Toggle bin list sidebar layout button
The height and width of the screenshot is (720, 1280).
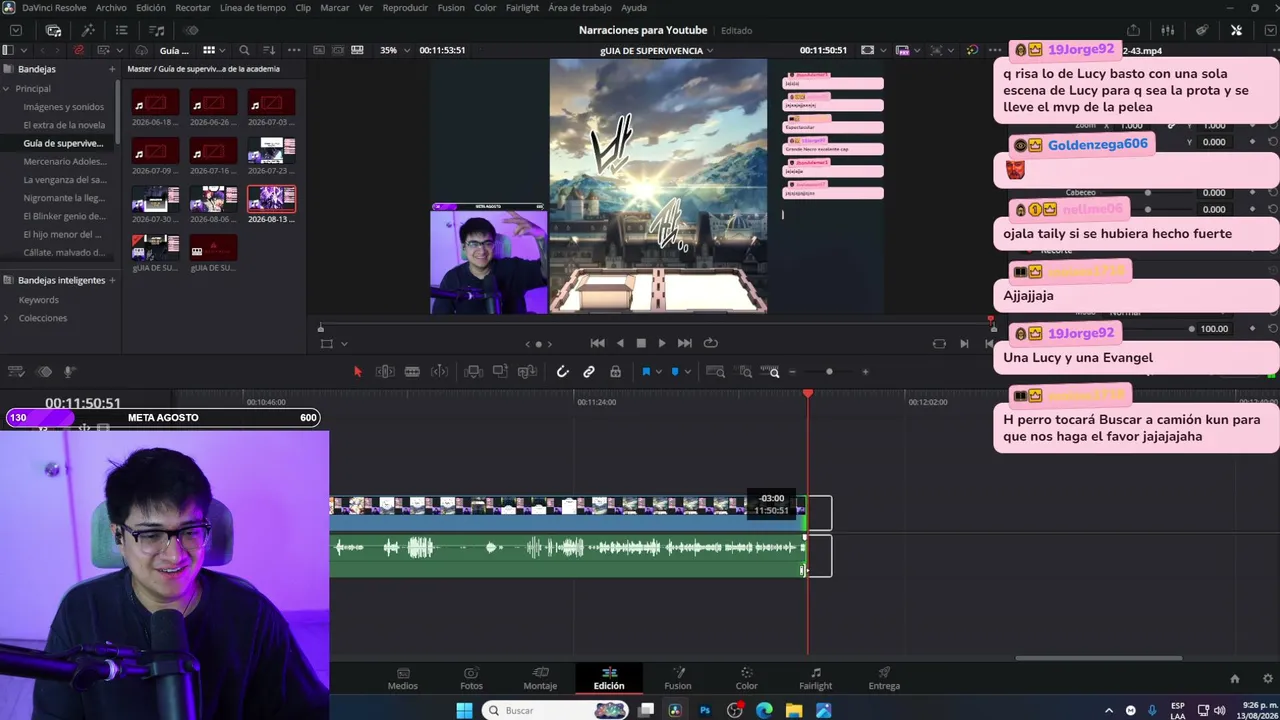pos(9,50)
